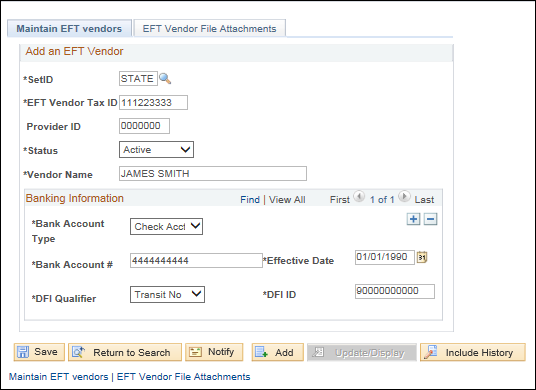This screenshot has height=390, width=536.
Task: Click the Find link in Banking Information
Action: [250, 200]
